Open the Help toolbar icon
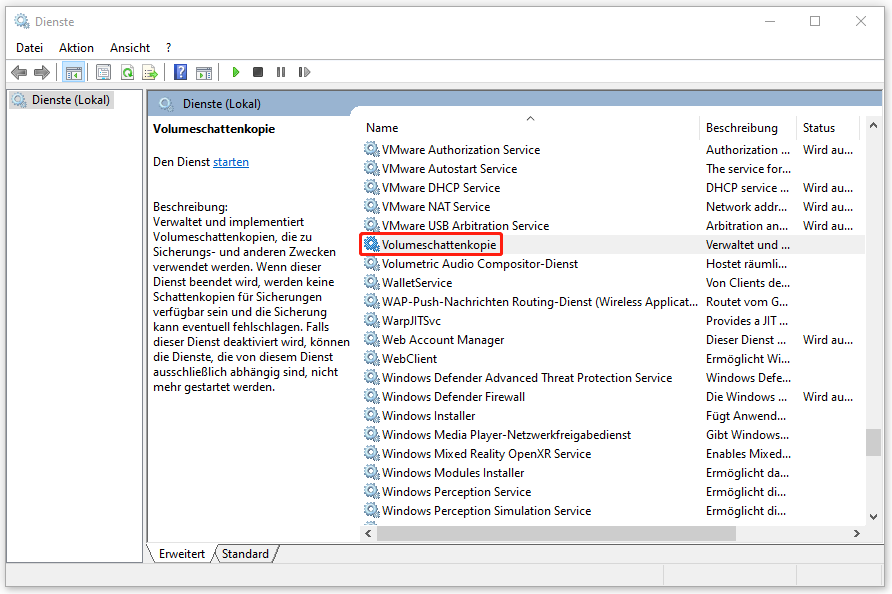The width and height of the screenshot is (892, 594). point(180,72)
